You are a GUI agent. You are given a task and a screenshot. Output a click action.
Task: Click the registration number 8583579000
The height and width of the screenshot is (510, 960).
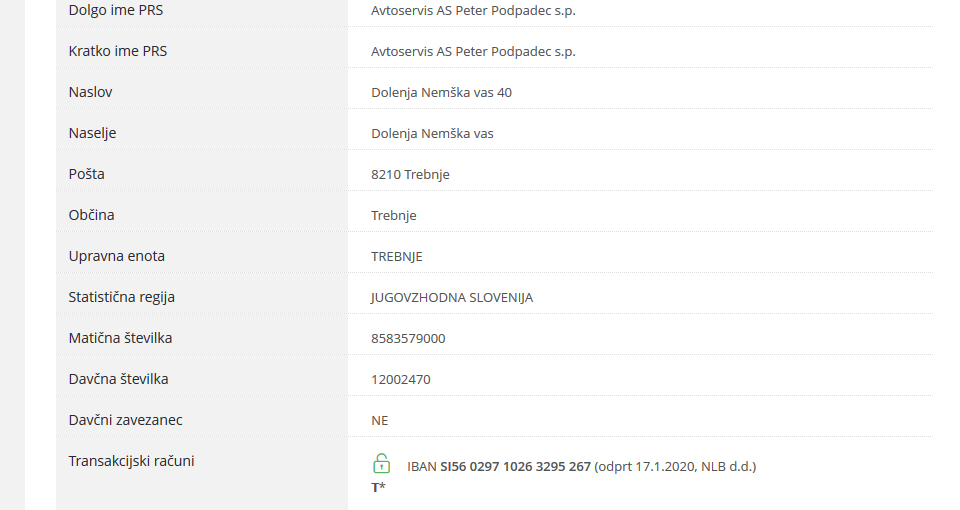coord(408,338)
